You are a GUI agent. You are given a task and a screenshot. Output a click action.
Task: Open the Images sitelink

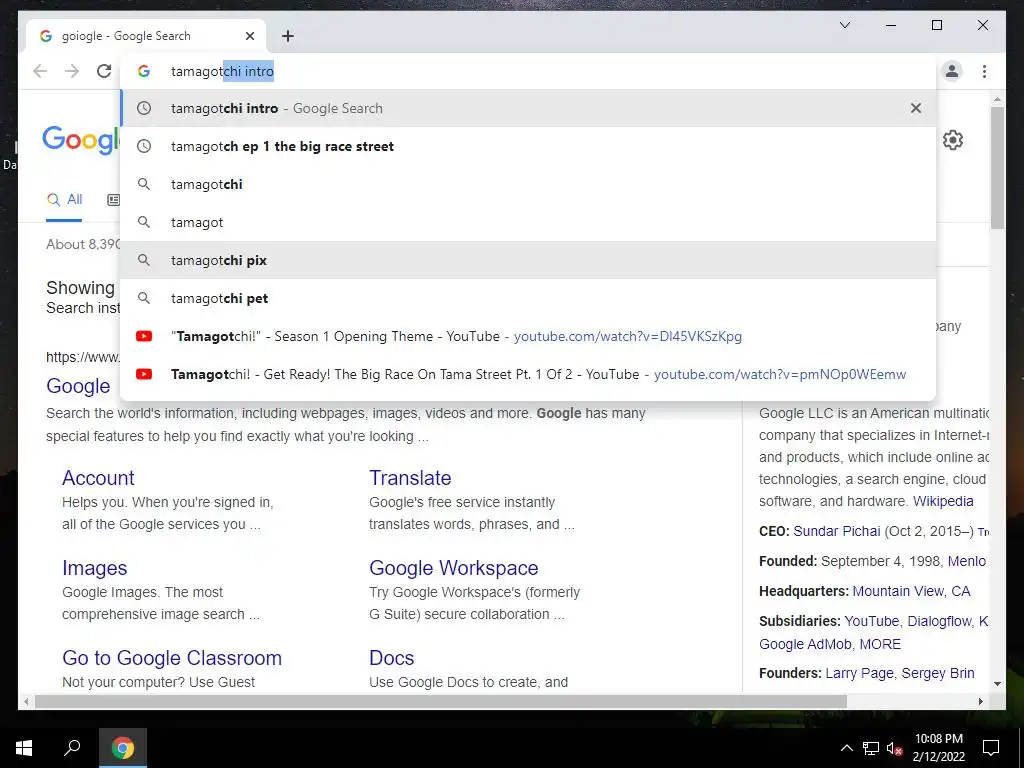pyautogui.click(x=95, y=568)
